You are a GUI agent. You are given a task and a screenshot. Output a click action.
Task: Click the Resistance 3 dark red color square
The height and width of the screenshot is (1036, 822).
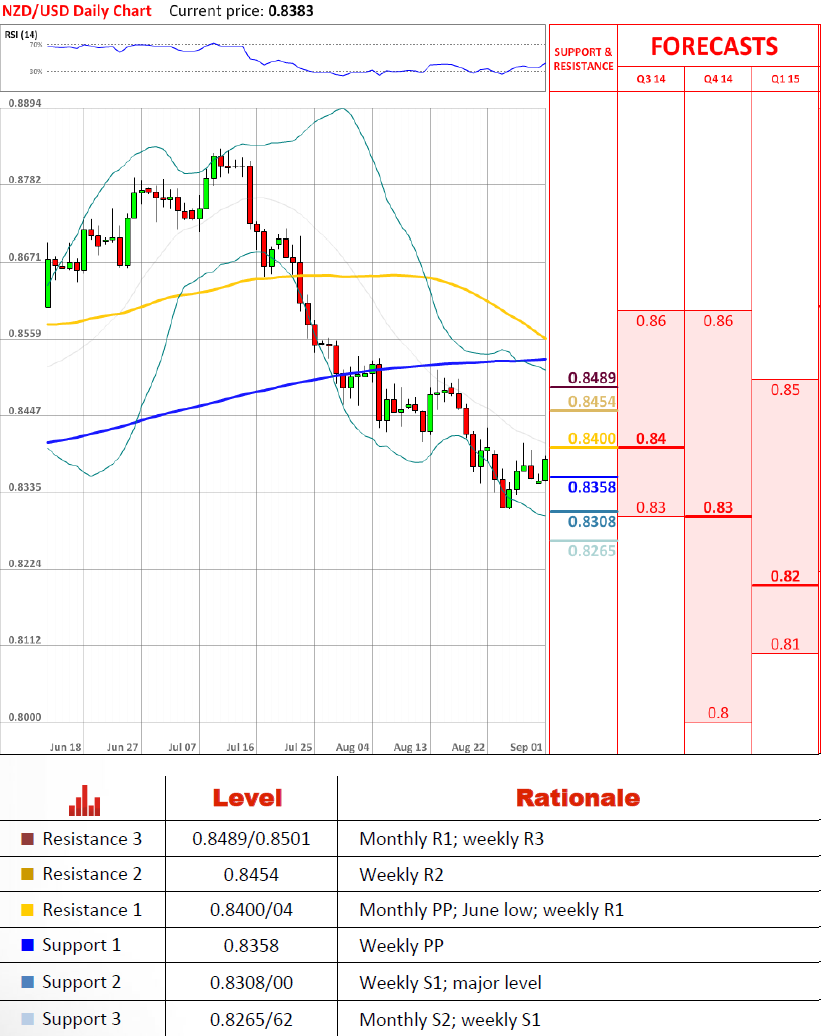click(27, 839)
